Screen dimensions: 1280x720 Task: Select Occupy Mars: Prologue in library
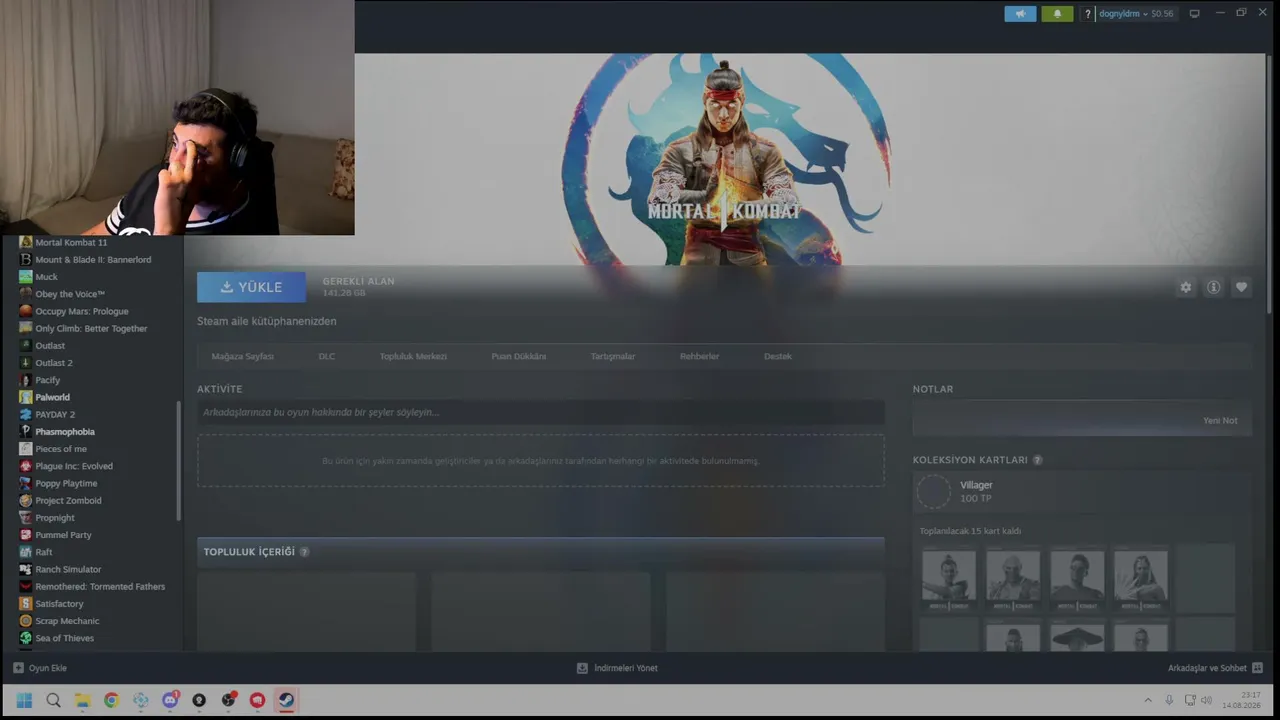82,311
